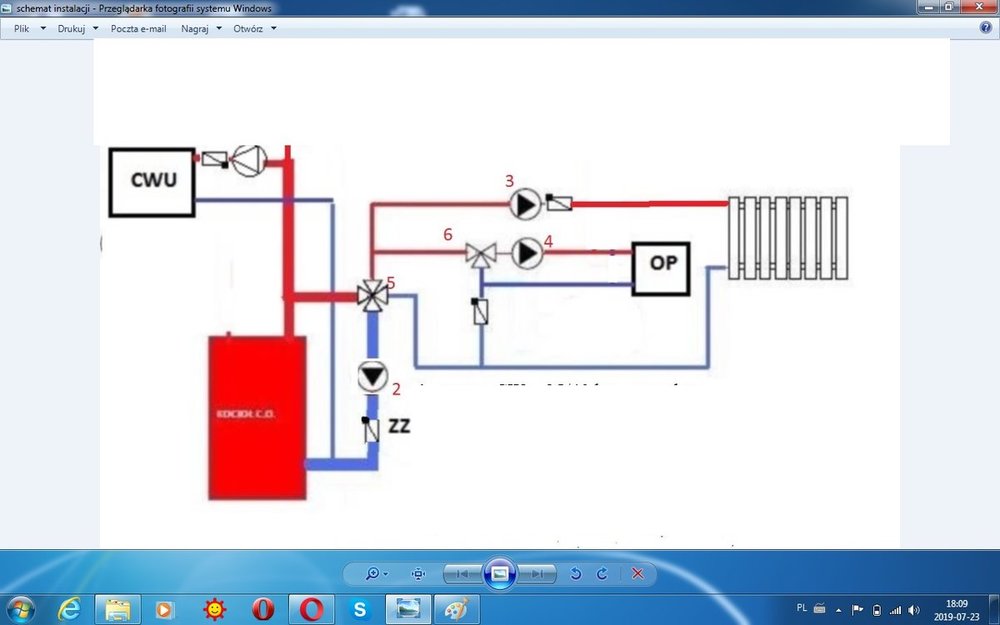This screenshot has width=1000, height=625.
Task: Start the slide show
Action: coord(500,574)
